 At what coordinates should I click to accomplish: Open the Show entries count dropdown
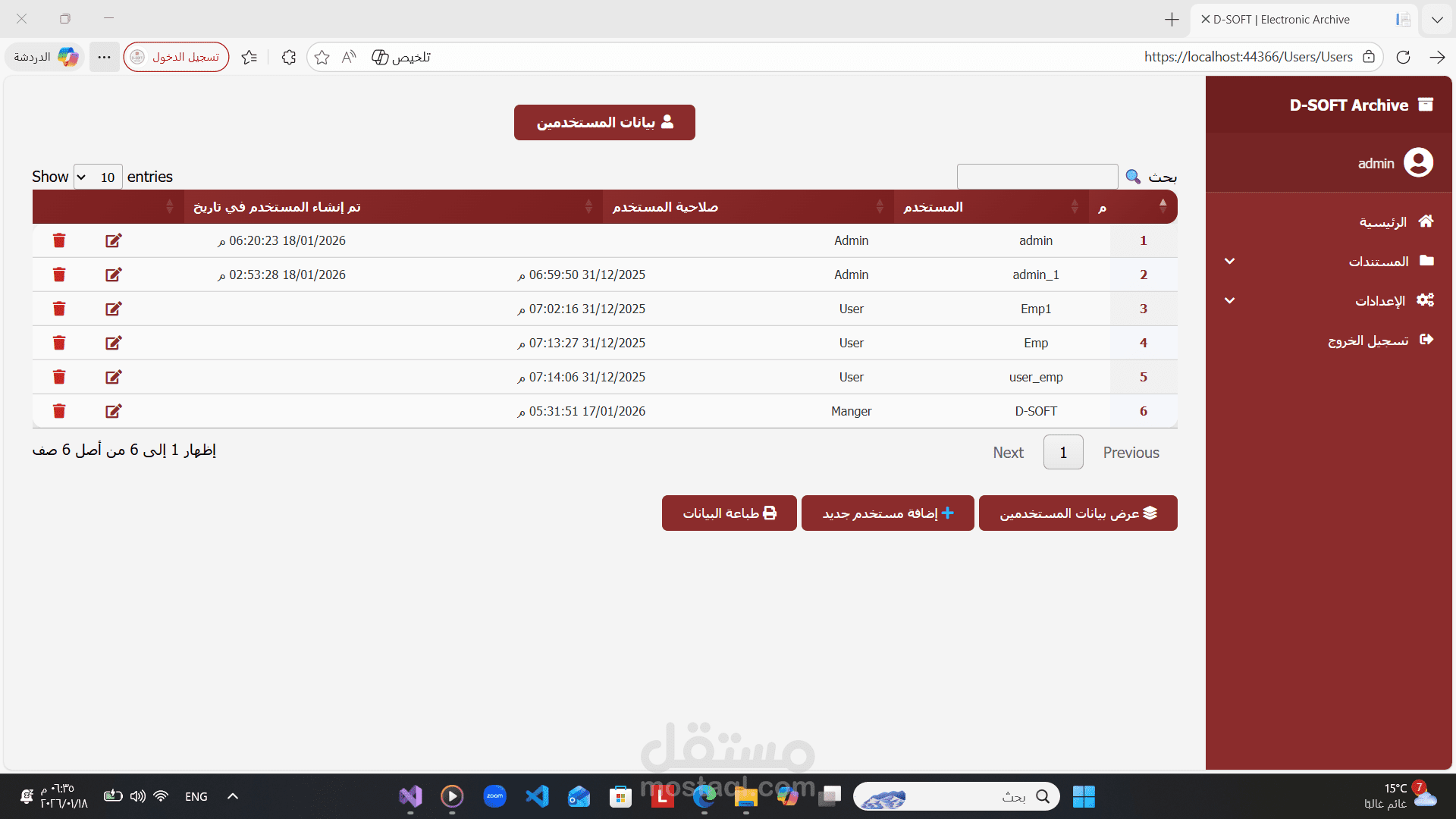click(98, 177)
